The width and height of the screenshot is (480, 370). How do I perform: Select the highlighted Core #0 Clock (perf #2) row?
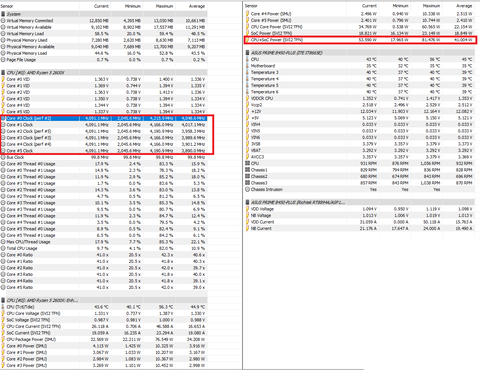click(104, 118)
